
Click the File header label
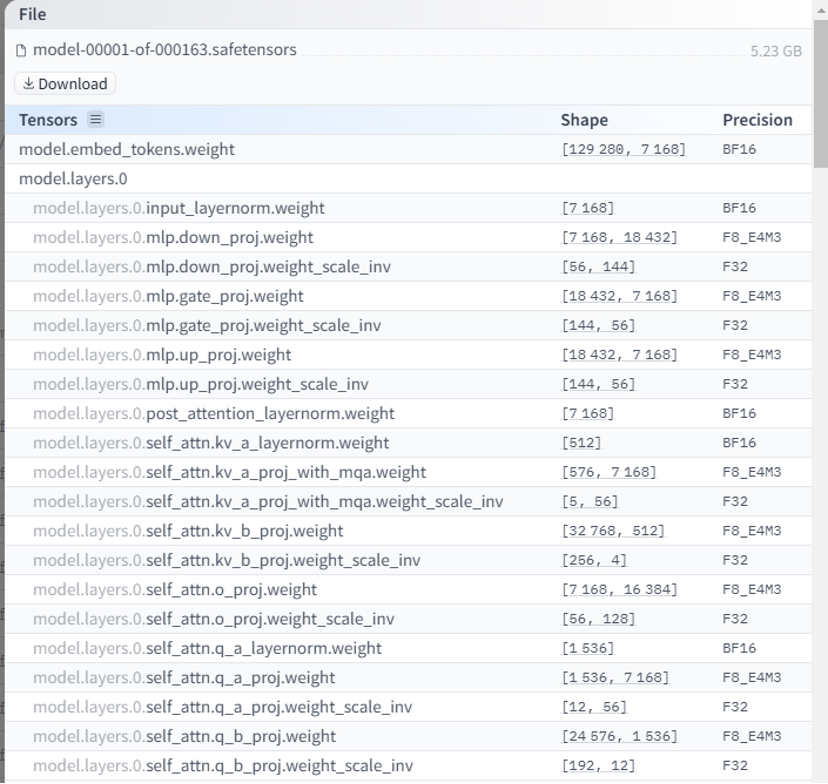[32, 14]
